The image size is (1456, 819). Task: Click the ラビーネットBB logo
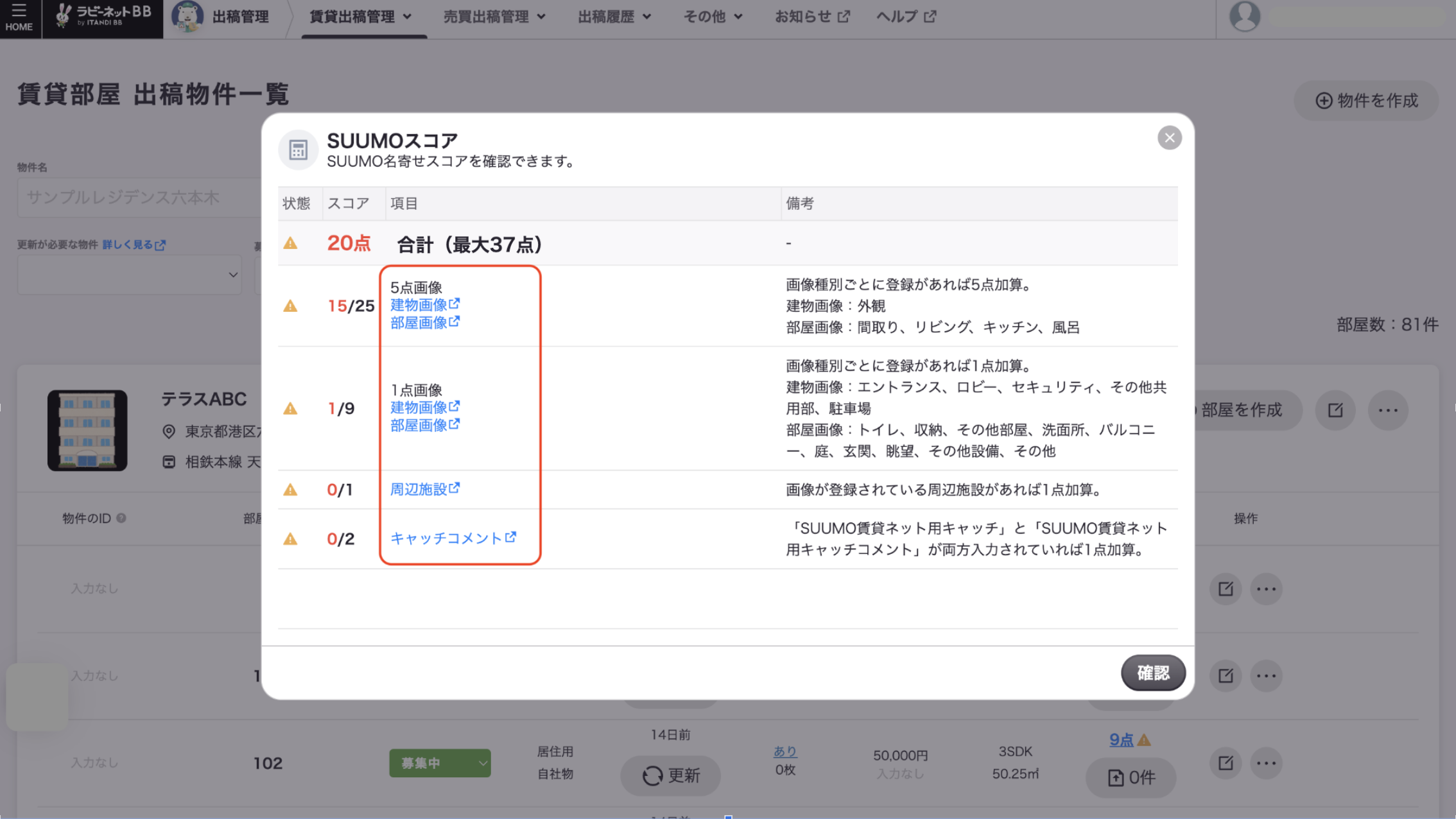103,17
